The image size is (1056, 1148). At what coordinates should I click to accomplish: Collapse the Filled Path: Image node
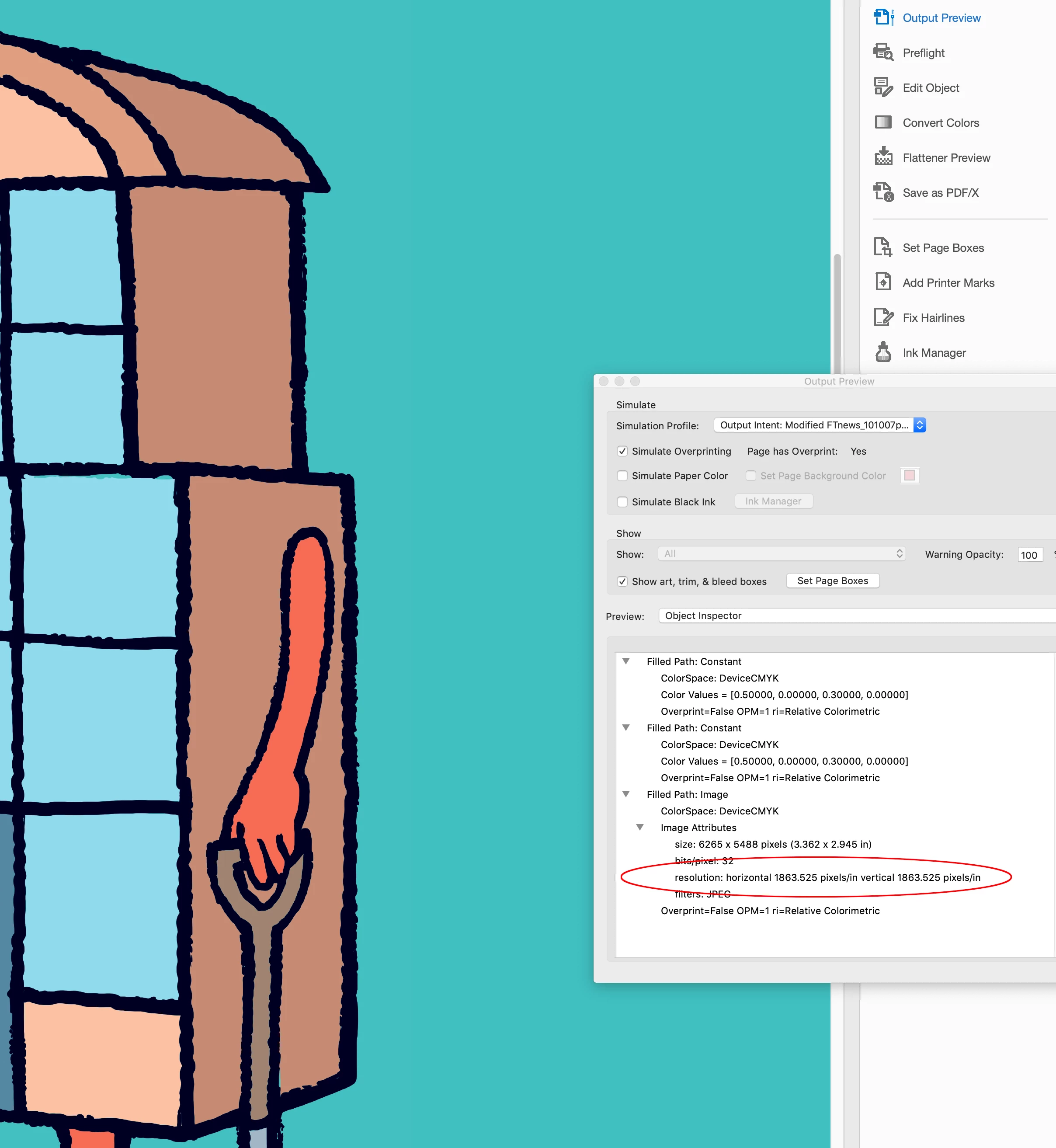[x=626, y=794]
